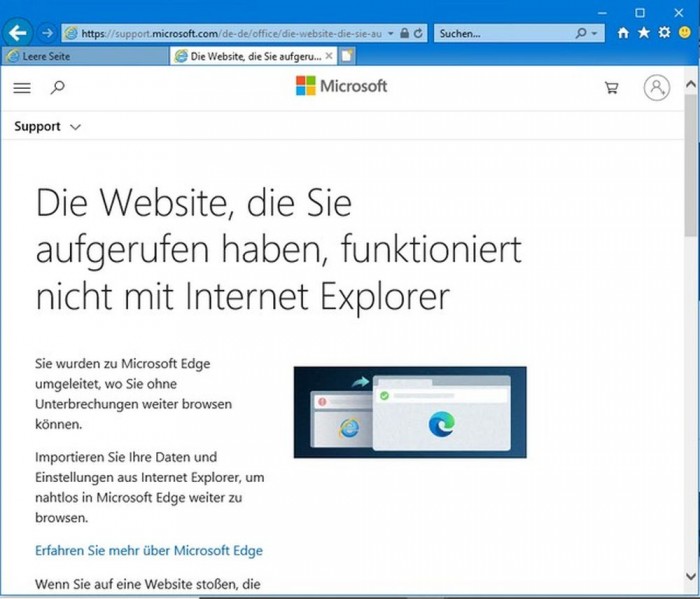This screenshot has width=700, height=599.
Task: Click the text Wenn Sie auf eine Website stoßen
Action: (147, 584)
